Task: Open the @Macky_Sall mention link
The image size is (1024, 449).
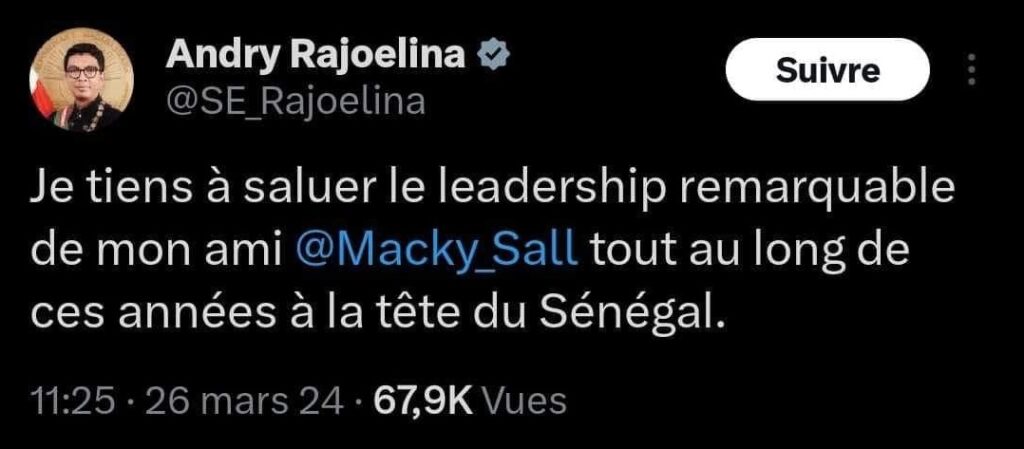Action: pyautogui.click(x=439, y=249)
